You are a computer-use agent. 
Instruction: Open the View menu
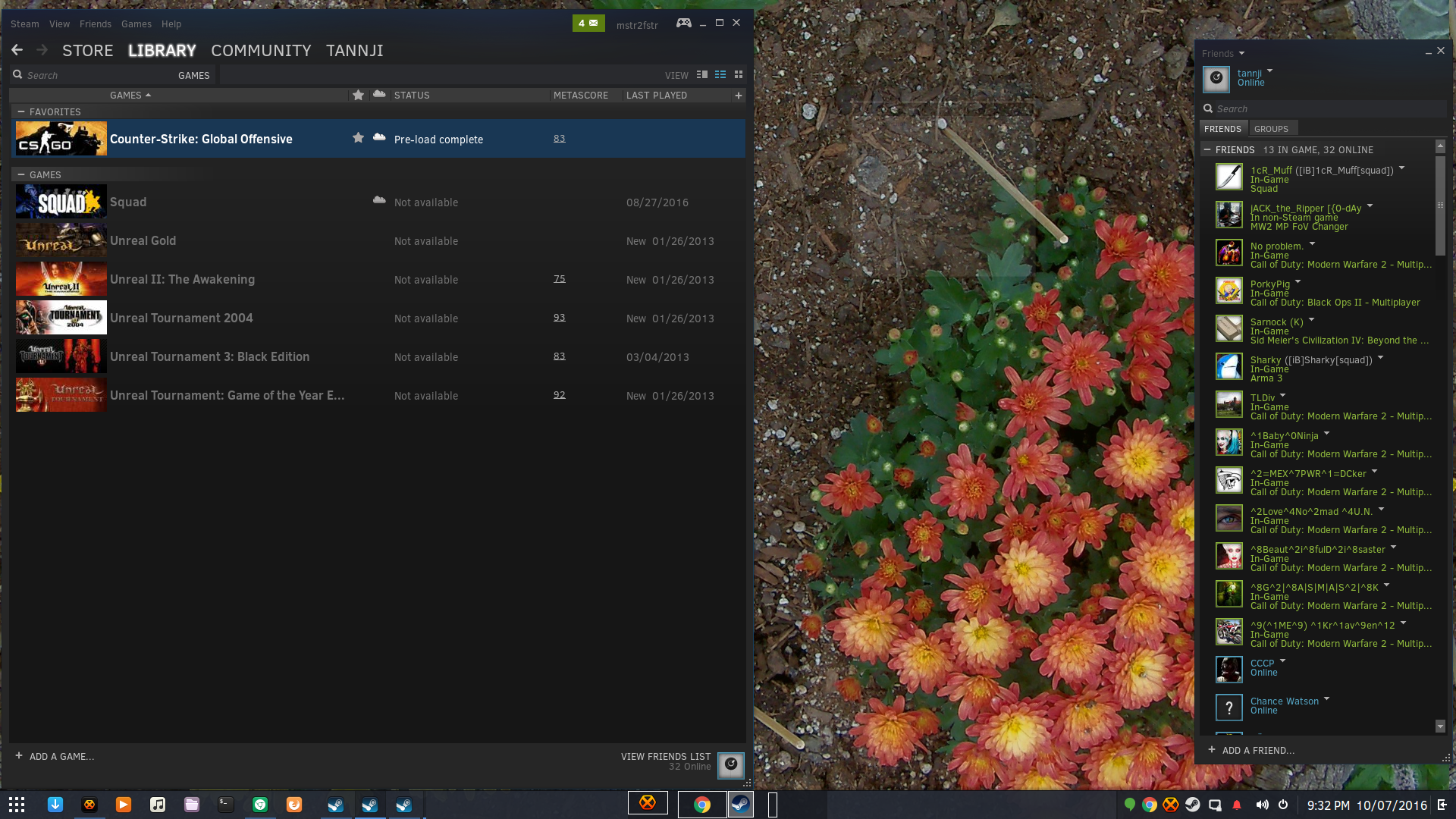(x=59, y=24)
